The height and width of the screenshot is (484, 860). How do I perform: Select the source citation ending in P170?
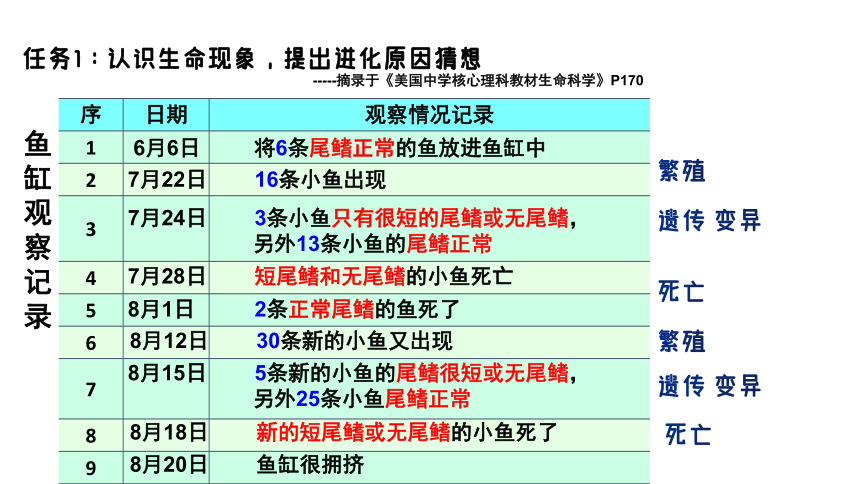click(478, 81)
